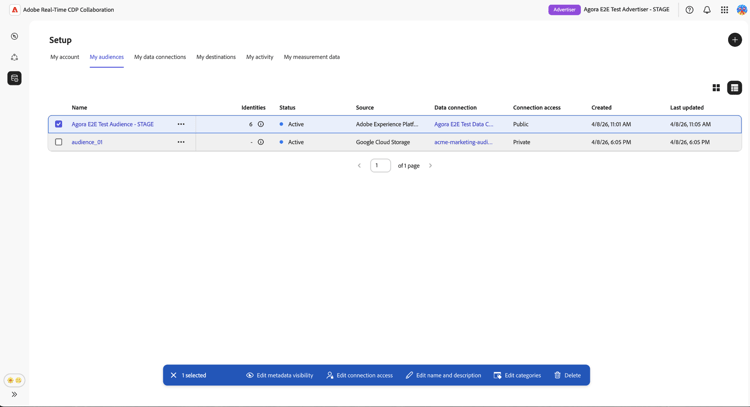Click the Advertiser role badge

click(564, 10)
